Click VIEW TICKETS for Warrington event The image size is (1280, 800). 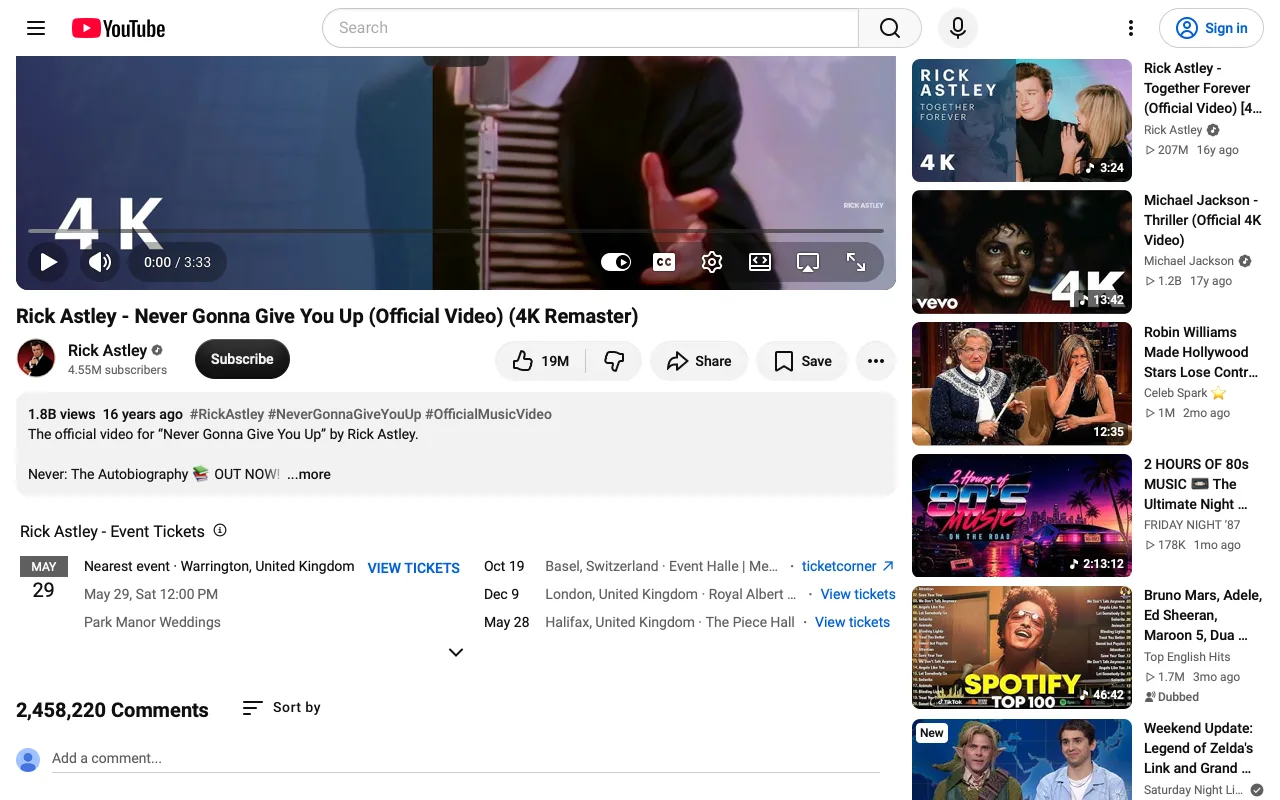(x=414, y=568)
